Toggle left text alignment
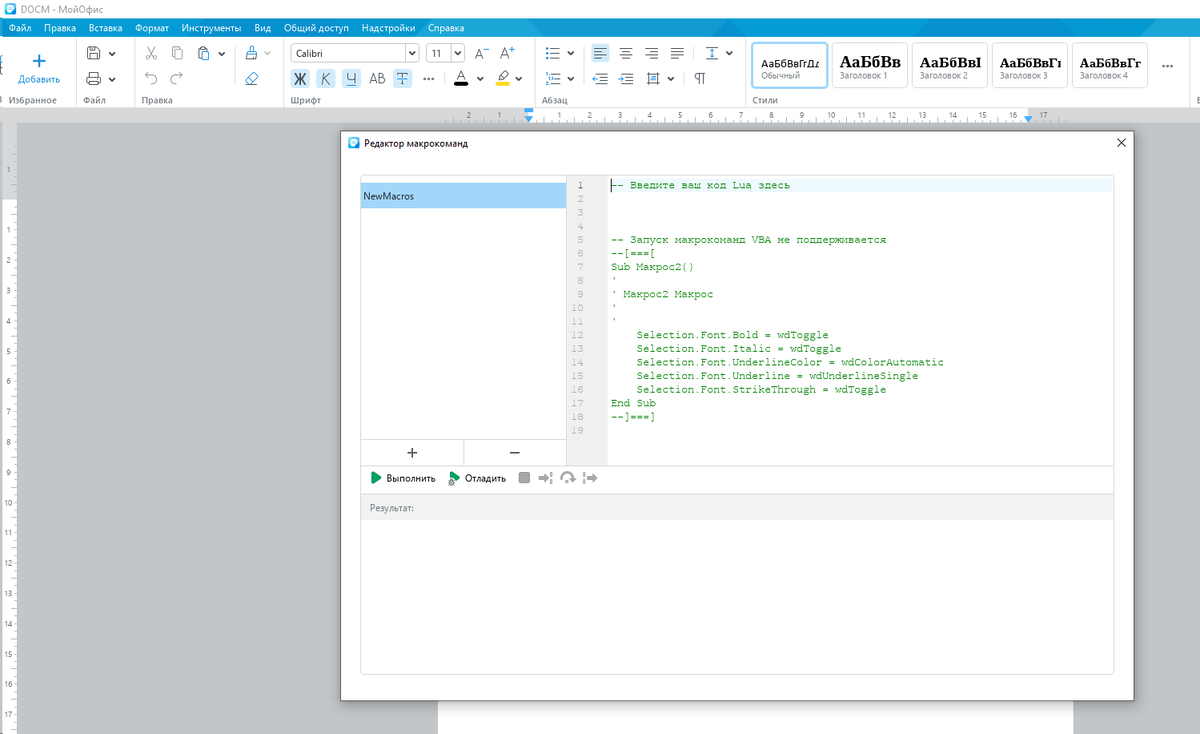This screenshot has width=1200, height=734. tap(600, 53)
